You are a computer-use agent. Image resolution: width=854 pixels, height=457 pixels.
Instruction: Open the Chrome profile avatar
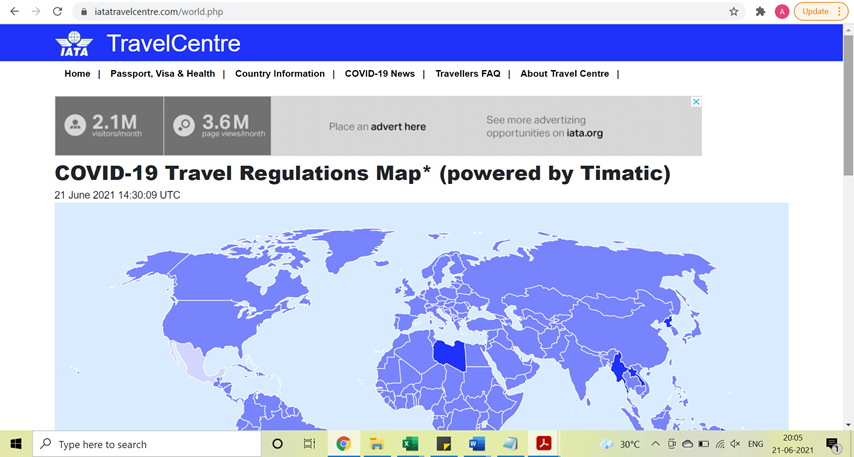(782, 11)
